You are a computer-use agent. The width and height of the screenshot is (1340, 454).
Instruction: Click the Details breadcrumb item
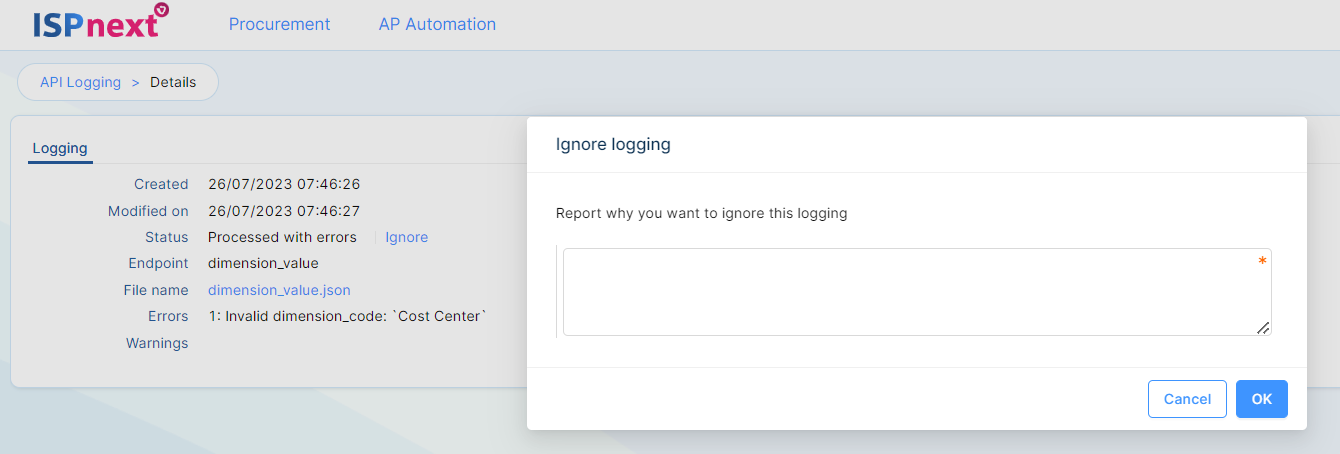[173, 82]
